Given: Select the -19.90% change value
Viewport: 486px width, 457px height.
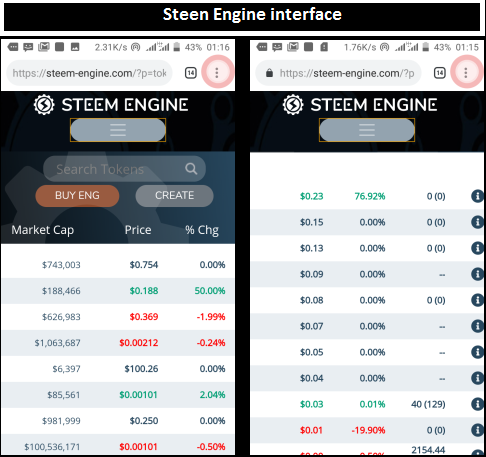Looking at the screenshot, I should (x=368, y=430).
